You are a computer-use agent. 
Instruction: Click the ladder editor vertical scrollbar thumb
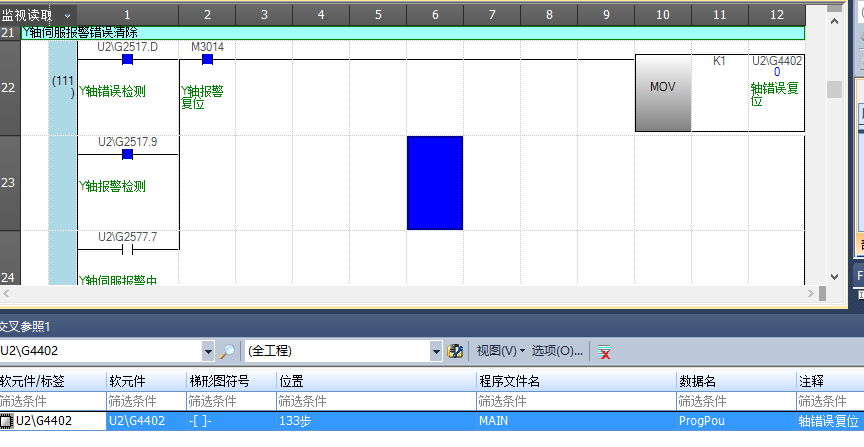point(833,89)
